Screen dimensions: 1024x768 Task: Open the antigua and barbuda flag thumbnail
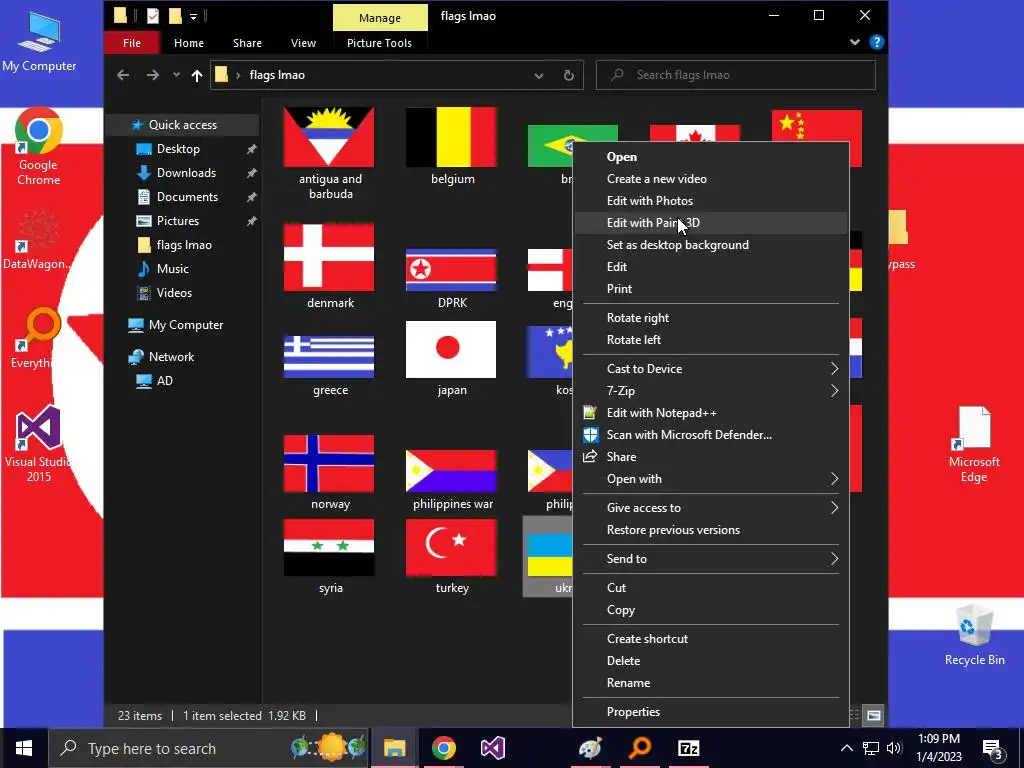329,137
